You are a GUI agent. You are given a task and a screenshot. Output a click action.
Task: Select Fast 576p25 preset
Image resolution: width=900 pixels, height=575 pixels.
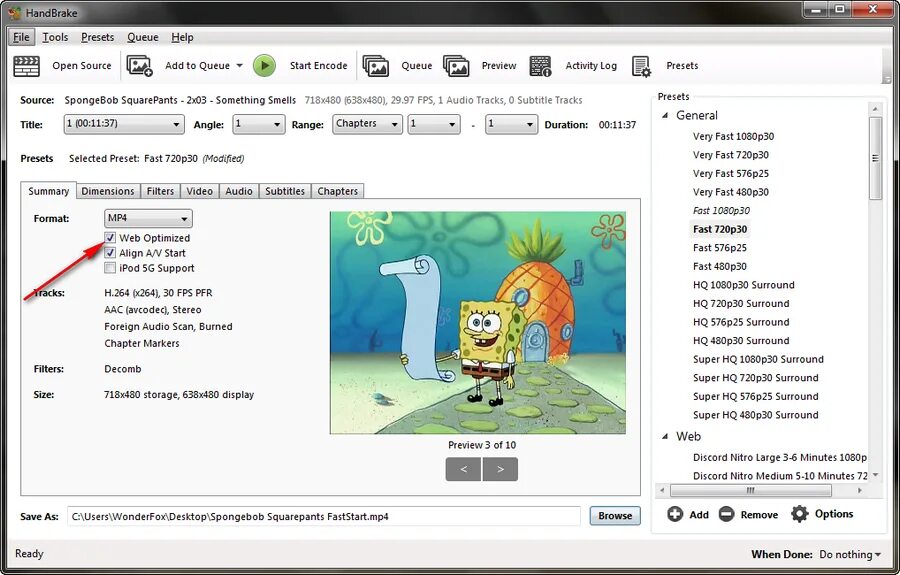pyautogui.click(x=720, y=247)
